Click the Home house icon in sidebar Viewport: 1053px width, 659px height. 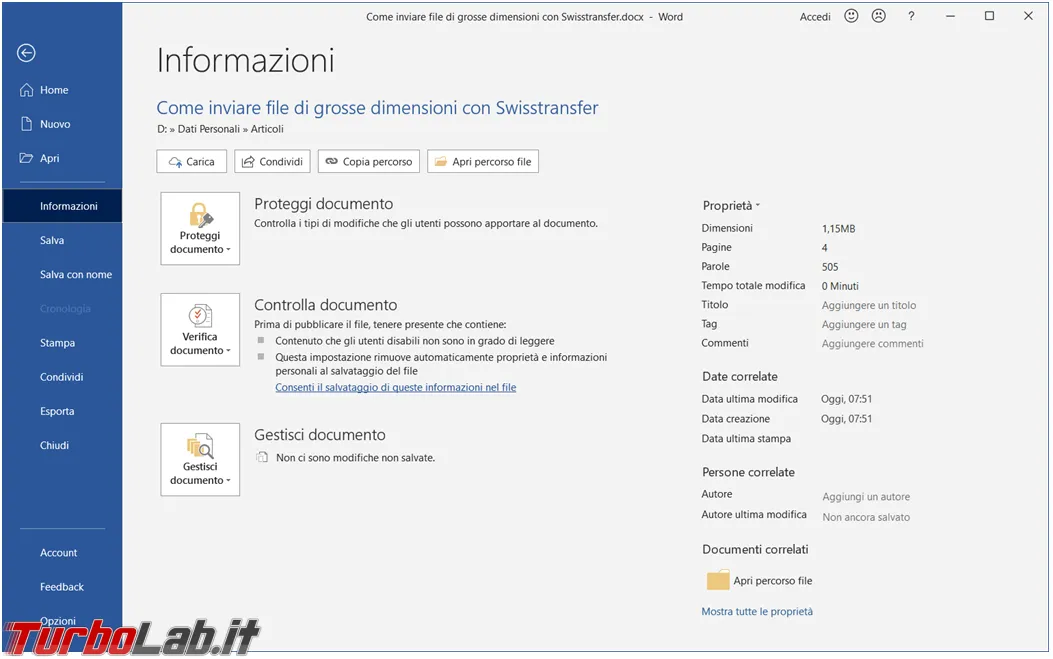click(26, 90)
